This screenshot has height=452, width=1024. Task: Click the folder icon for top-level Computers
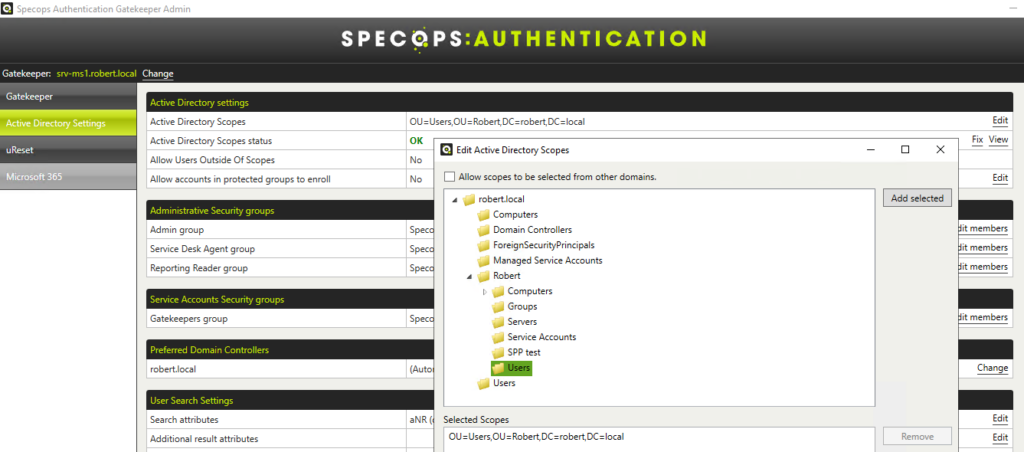pyautogui.click(x=483, y=215)
